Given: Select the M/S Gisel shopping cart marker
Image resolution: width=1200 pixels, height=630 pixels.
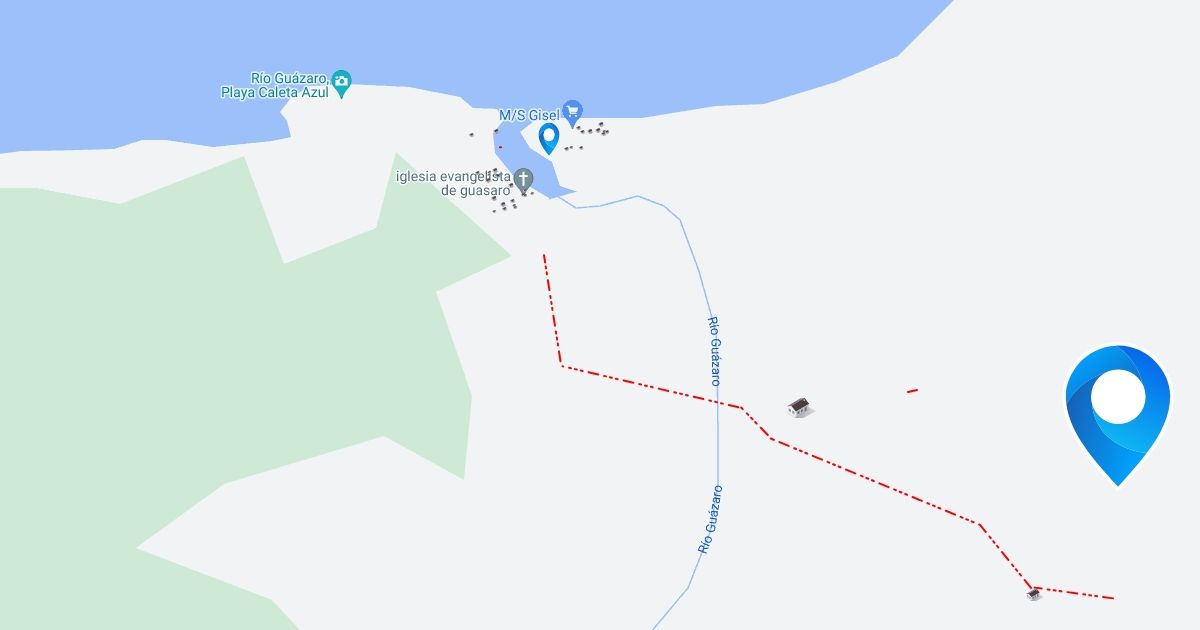Looking at the screenshot, I should click(x=572, y=111).
